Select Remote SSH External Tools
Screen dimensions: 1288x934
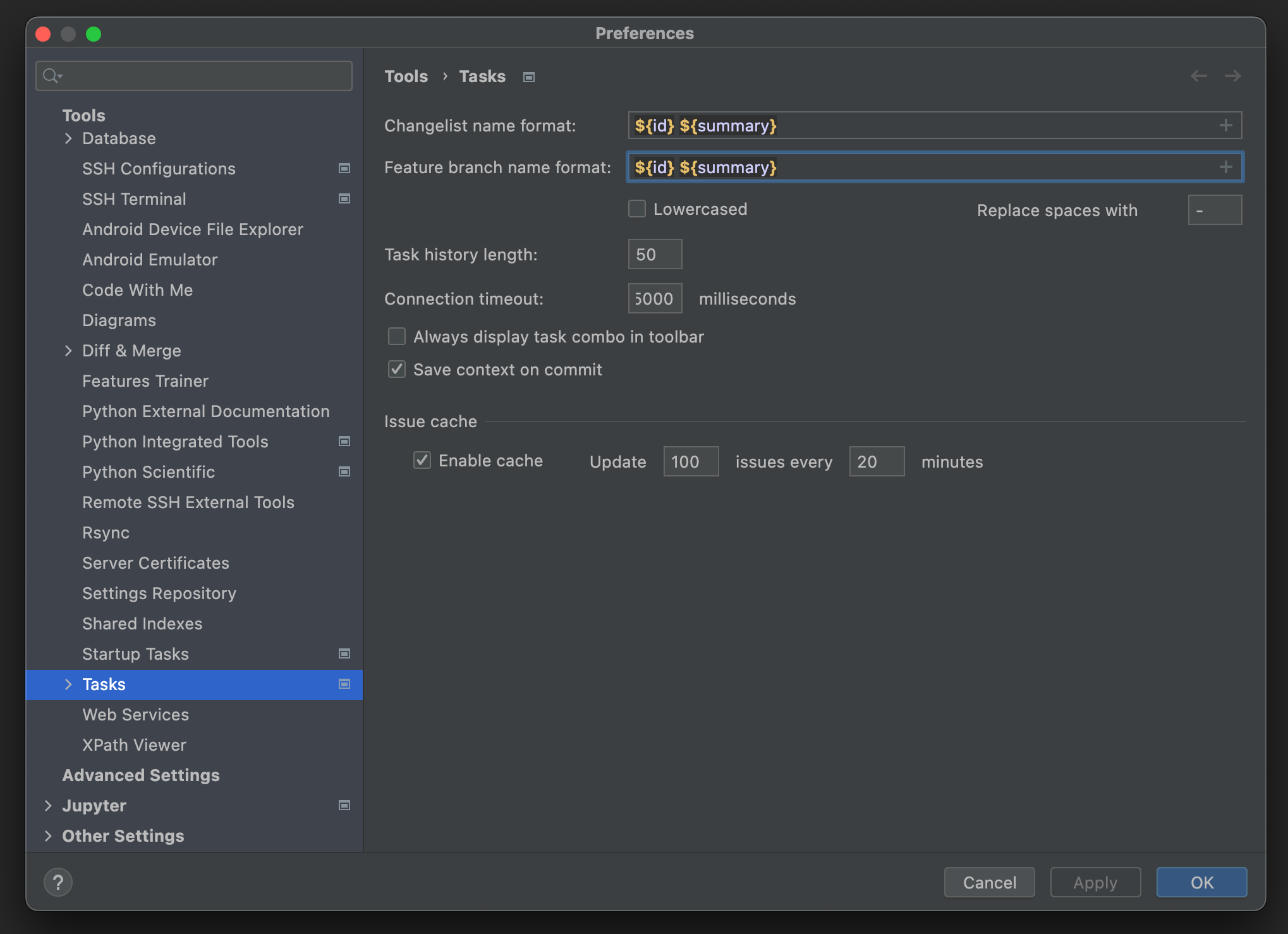click(x=188, y=502)
